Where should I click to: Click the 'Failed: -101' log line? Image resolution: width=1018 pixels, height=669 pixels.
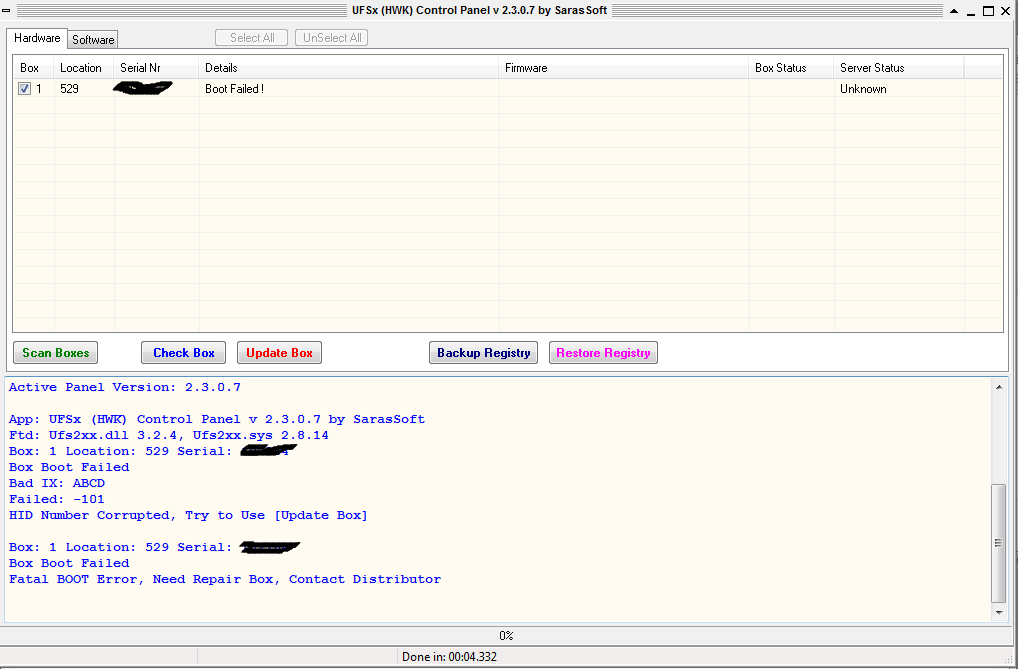click(x=56, y=499)
